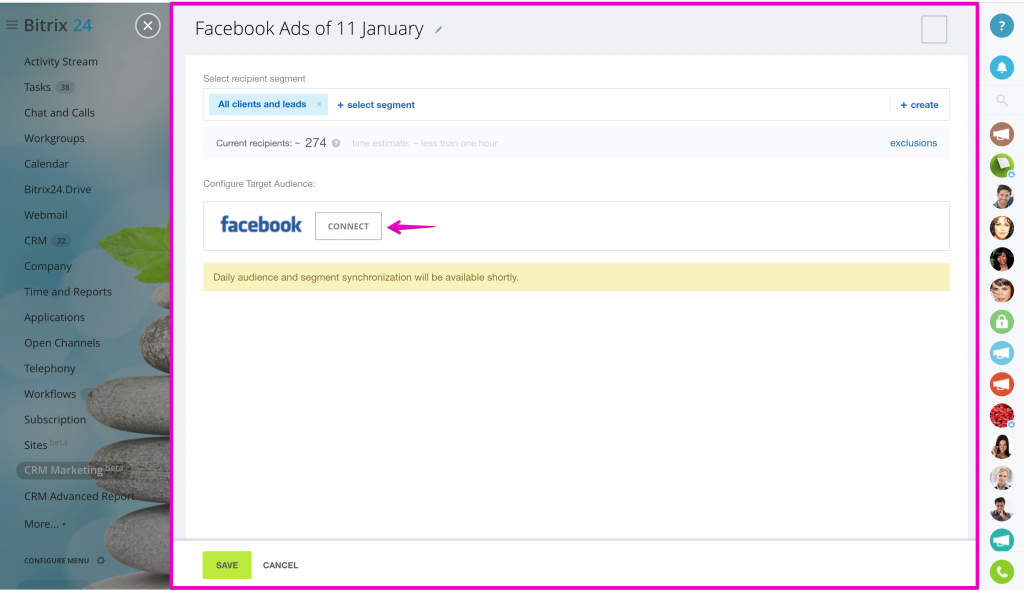Click the Bitrix 24 logo

[x=57, y=25]
